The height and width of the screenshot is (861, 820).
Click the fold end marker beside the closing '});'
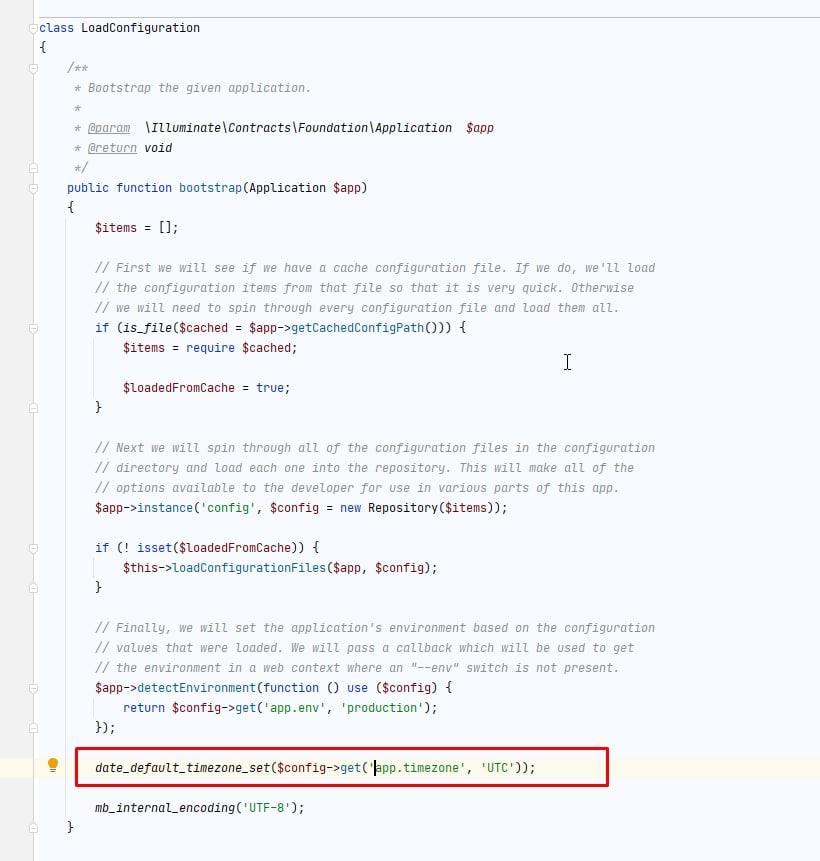[x=34, y=728]
